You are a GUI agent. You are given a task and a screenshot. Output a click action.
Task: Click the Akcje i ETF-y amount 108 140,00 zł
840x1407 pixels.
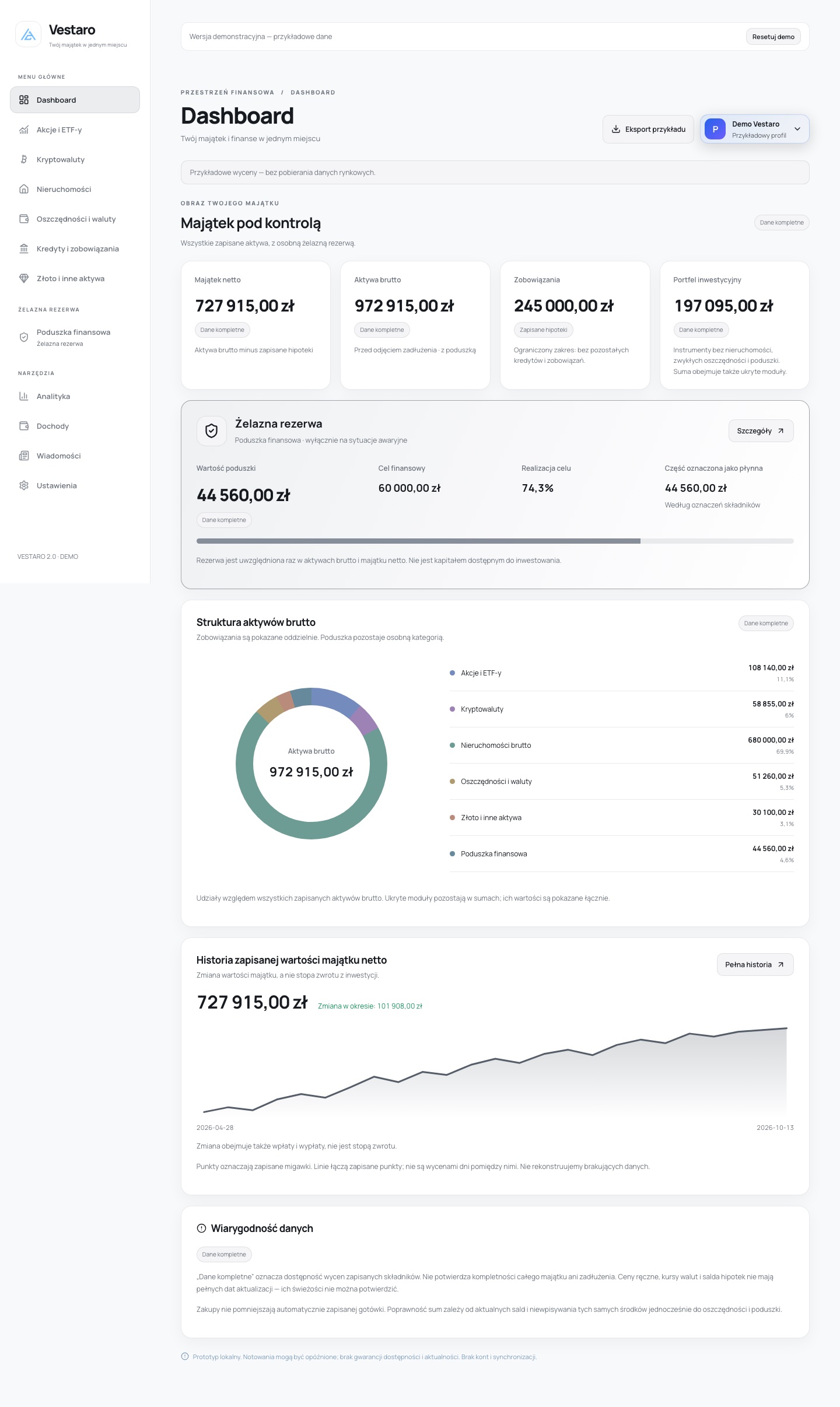point(771,668)
